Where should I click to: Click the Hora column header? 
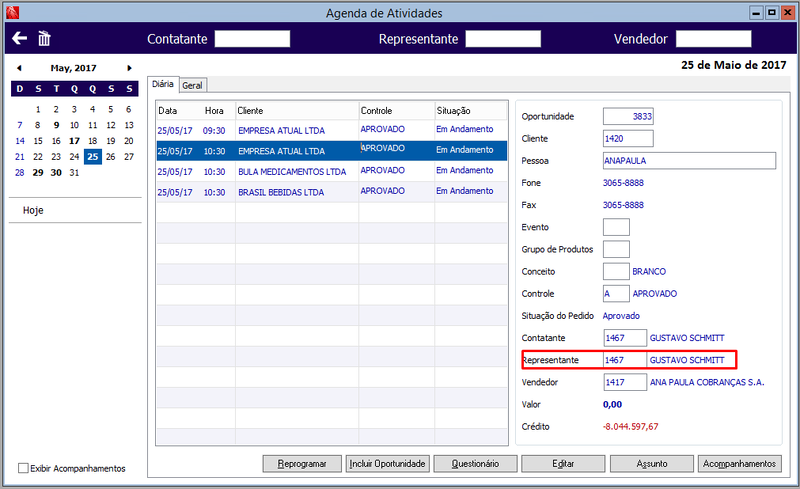[x=214, y=111]
